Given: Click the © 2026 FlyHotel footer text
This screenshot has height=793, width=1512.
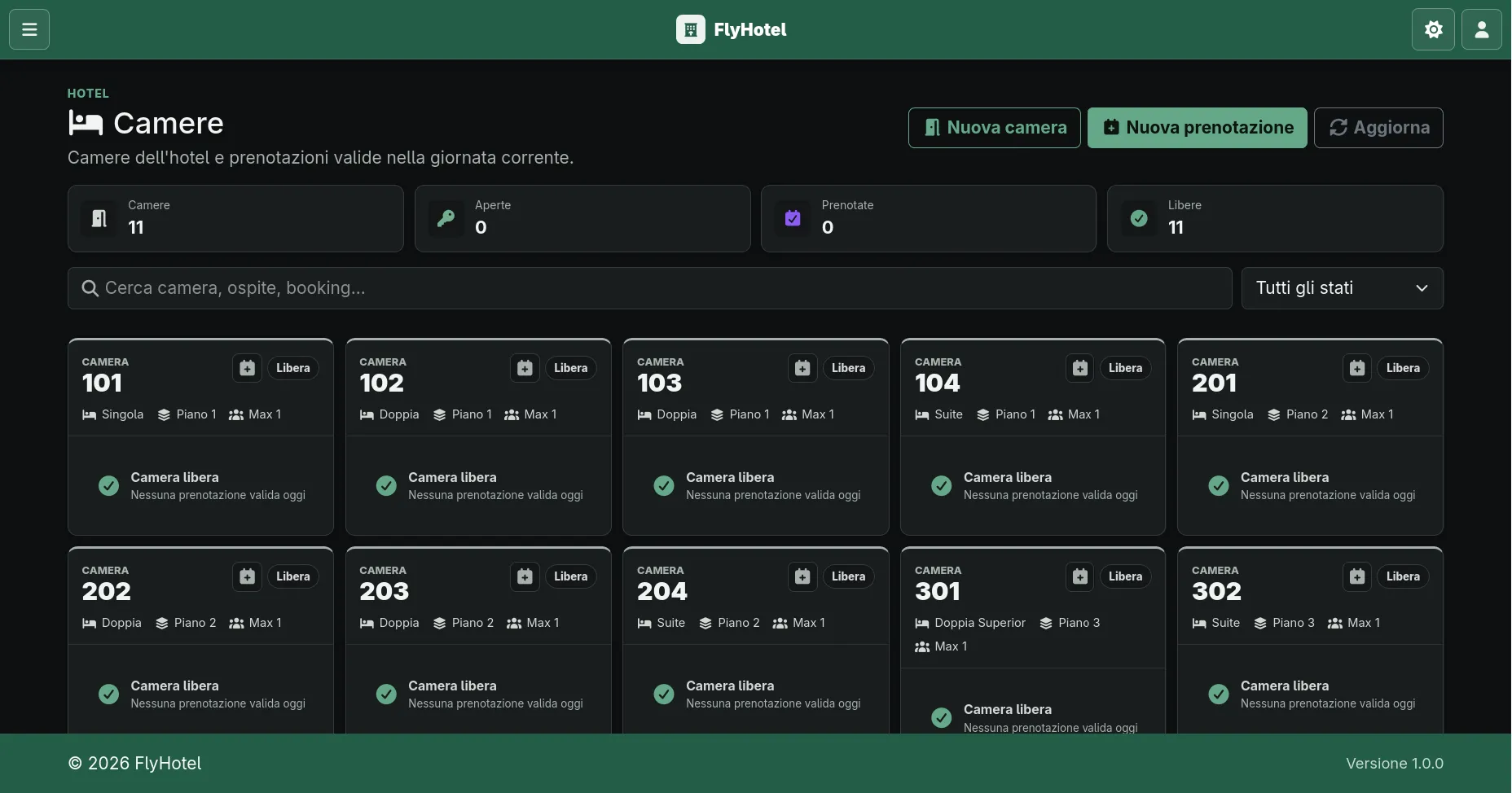Looking at the screenshot, I should 134,764.
